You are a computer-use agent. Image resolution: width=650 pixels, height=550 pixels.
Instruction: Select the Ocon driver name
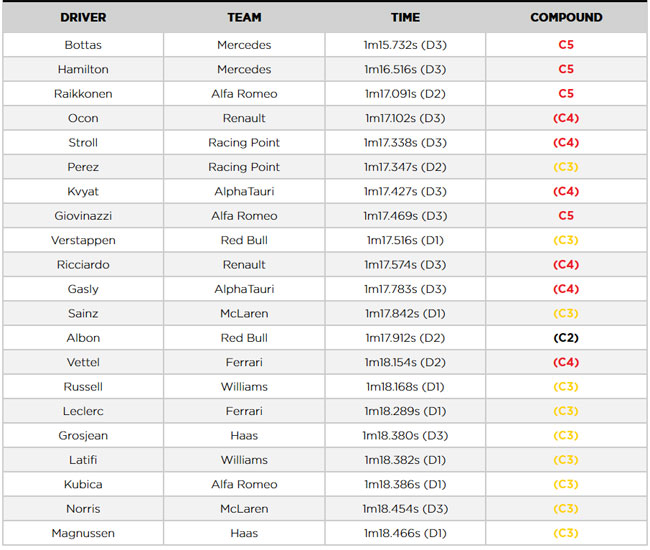point(83,118)
